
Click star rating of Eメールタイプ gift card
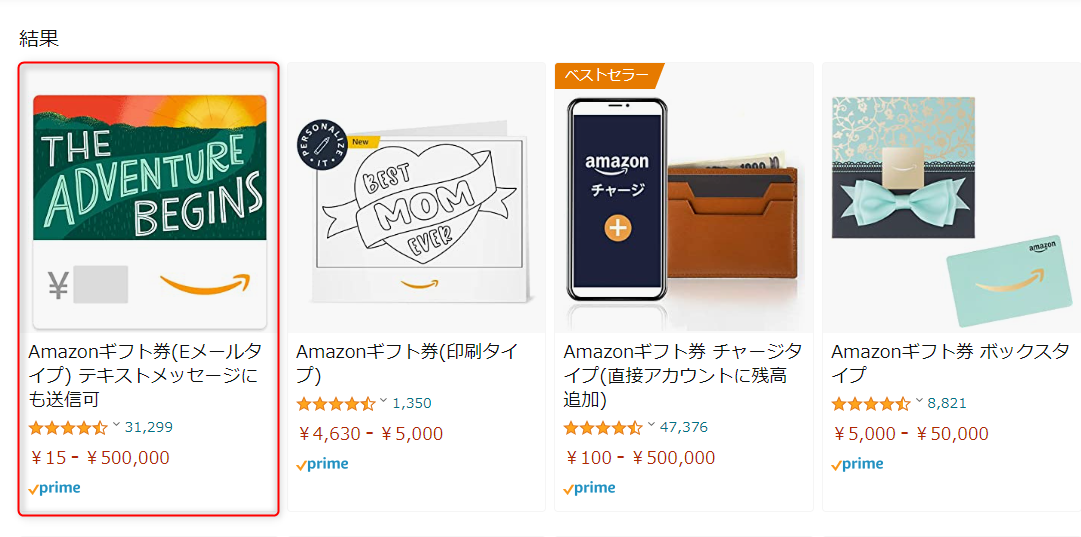pyautogui.click(x=67, y=428)
